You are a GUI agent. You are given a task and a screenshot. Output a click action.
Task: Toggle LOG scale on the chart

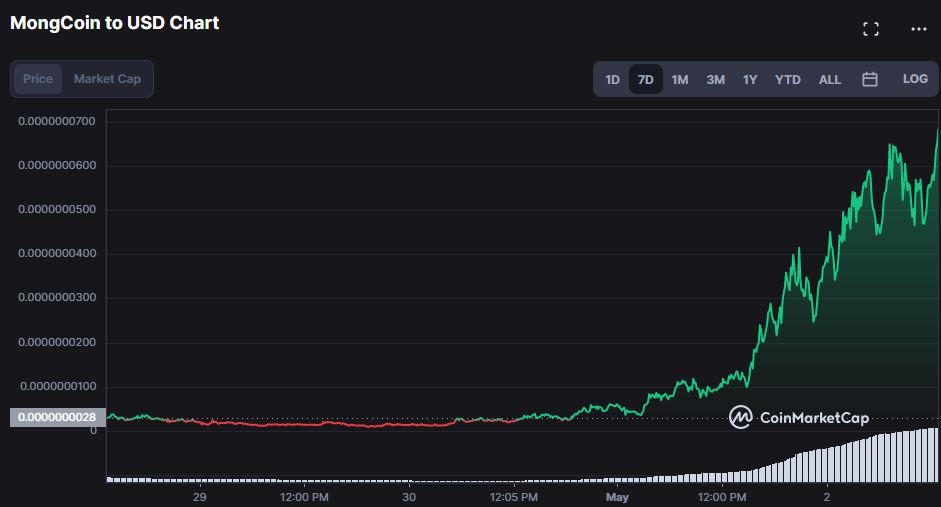coord(915,79)
